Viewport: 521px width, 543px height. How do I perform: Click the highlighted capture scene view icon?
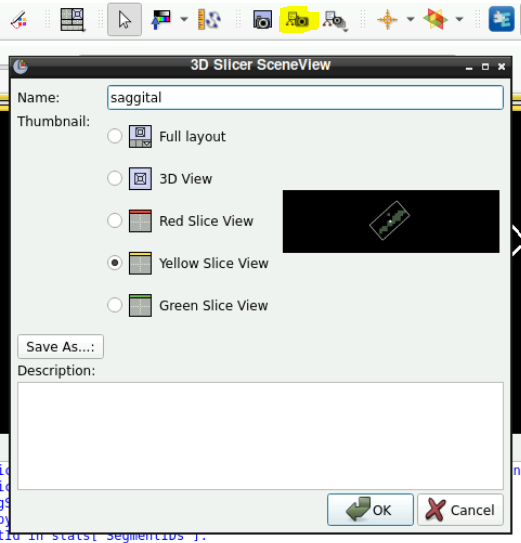[x=298, y=19]
